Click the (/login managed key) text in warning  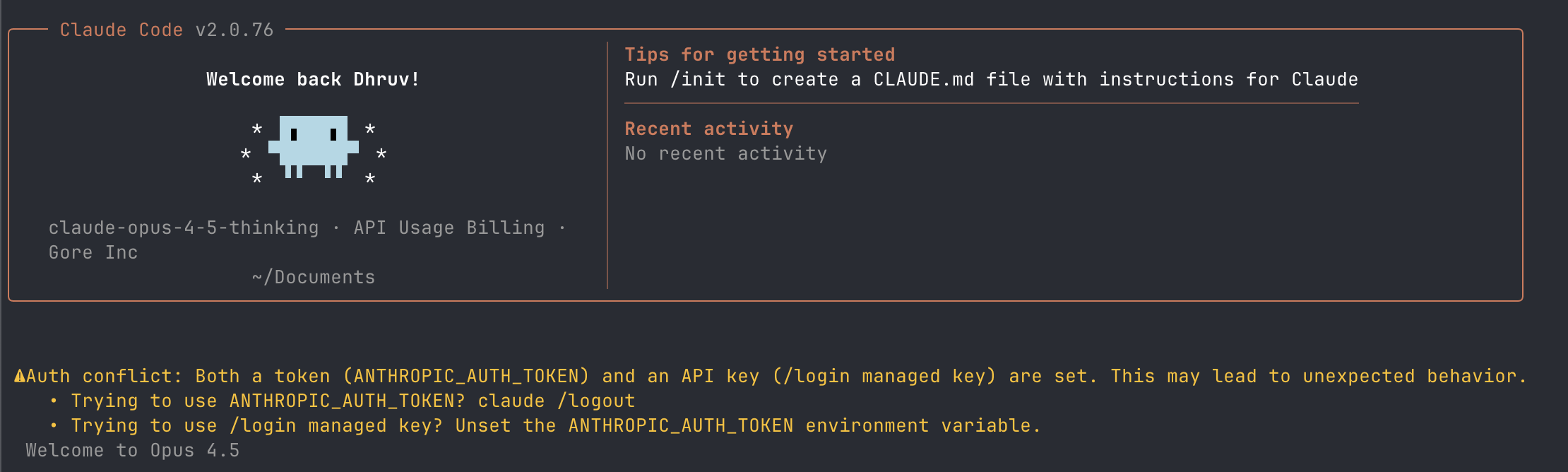point(884,376)
